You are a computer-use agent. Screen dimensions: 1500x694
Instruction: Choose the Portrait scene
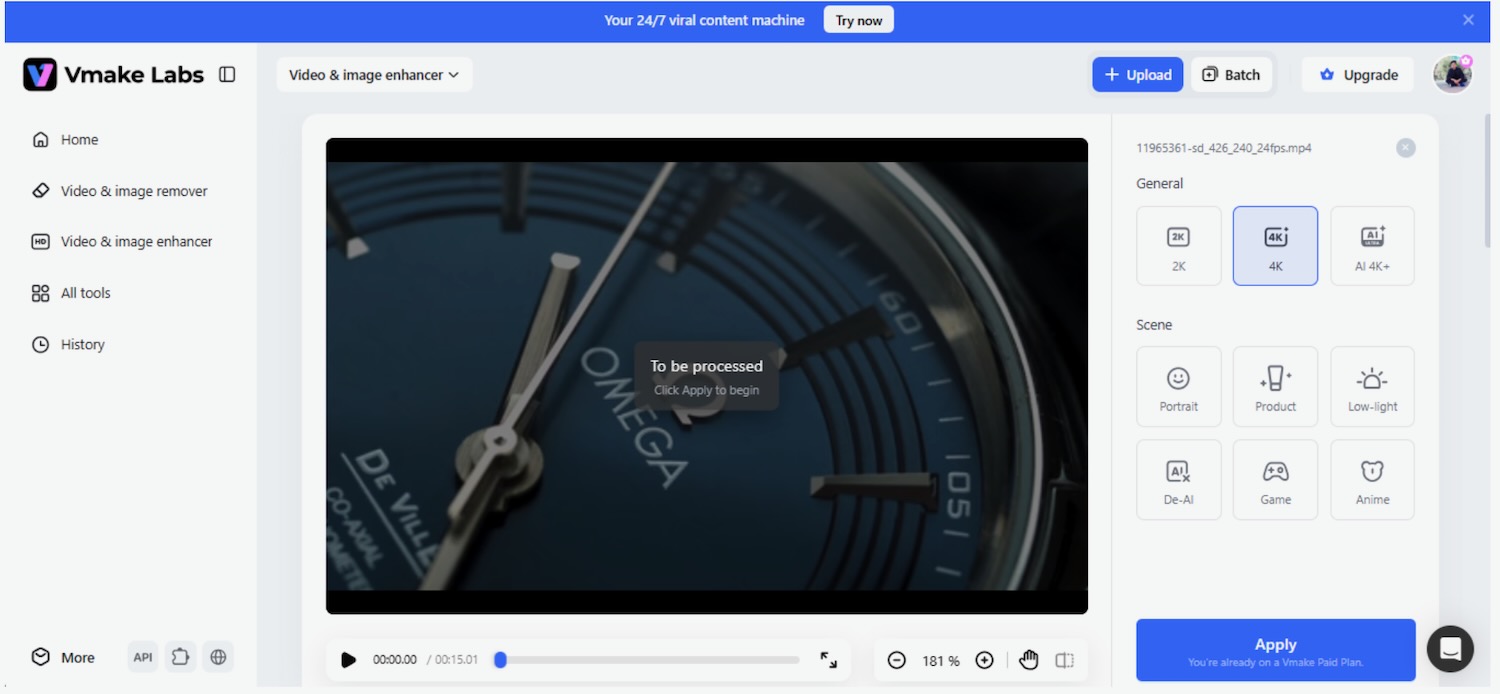pos(1179,386)
